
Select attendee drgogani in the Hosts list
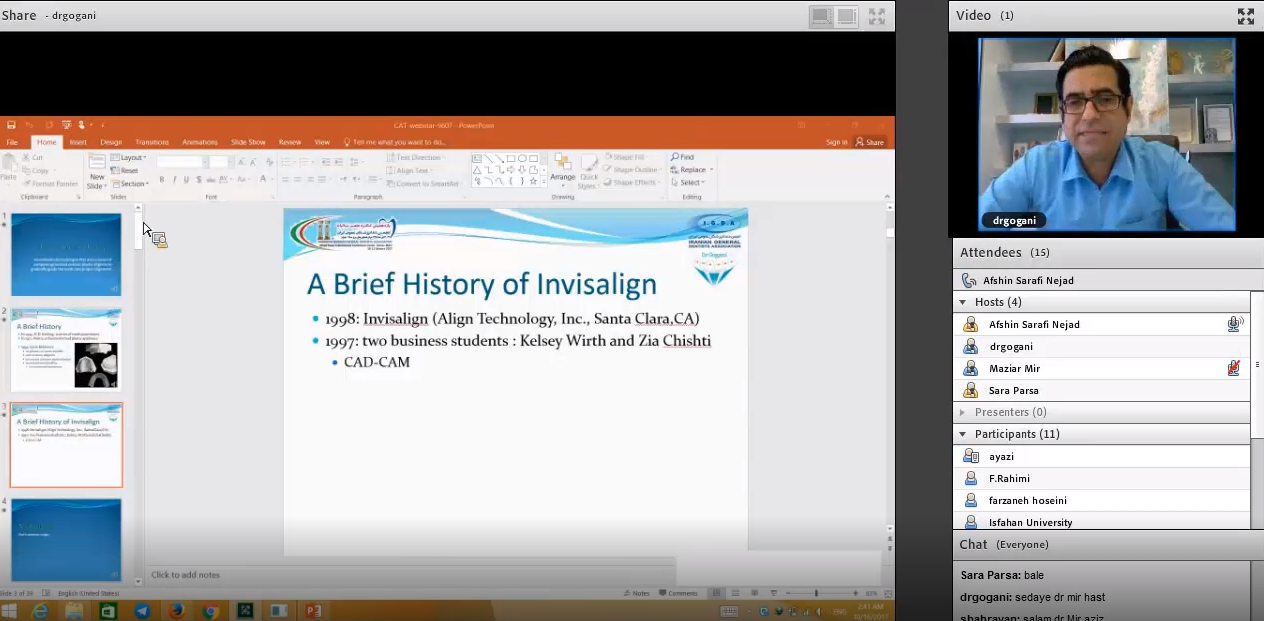[1101, 346]
